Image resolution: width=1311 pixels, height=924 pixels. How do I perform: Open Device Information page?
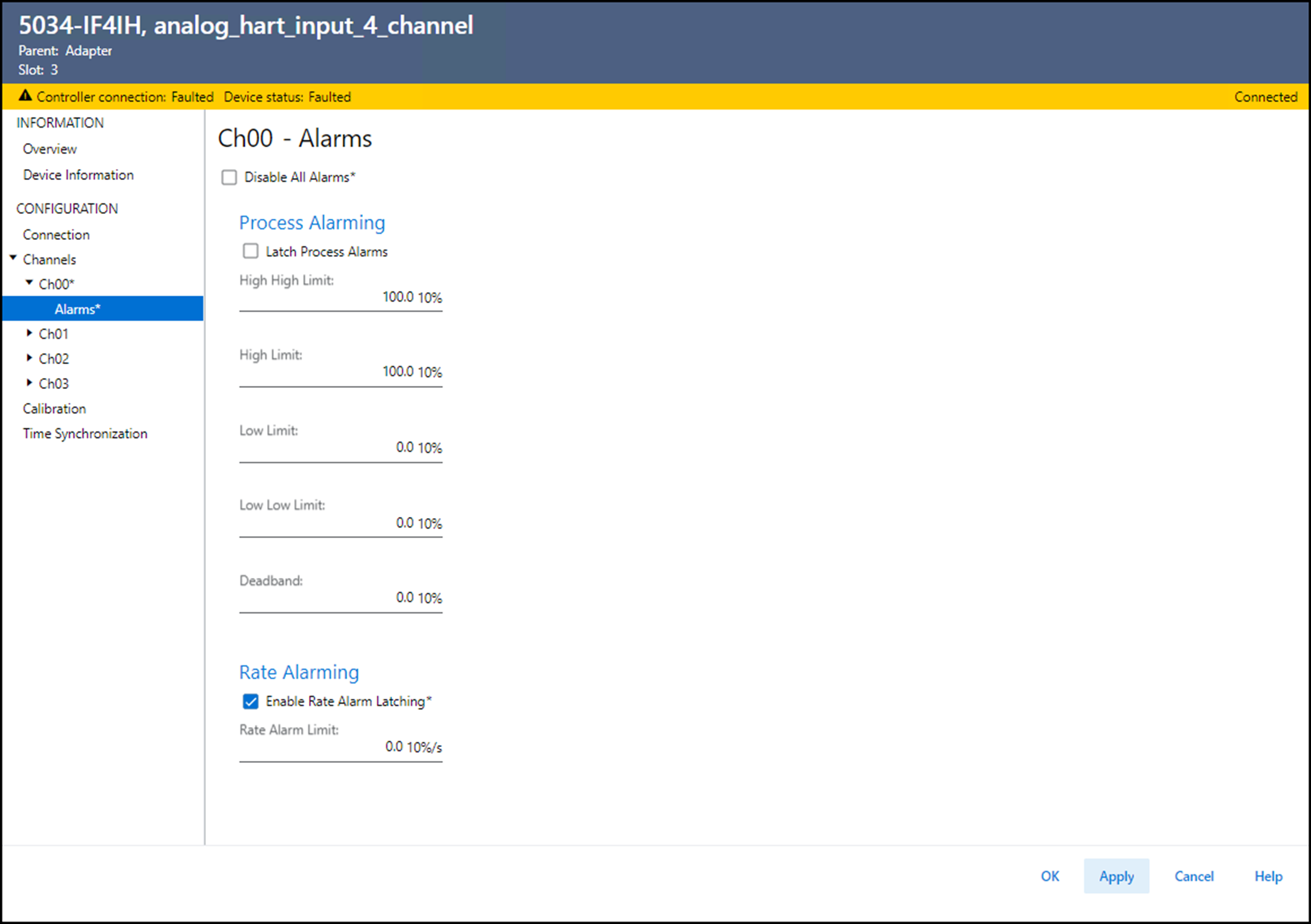pyautogui.click(x=78, y=175)
